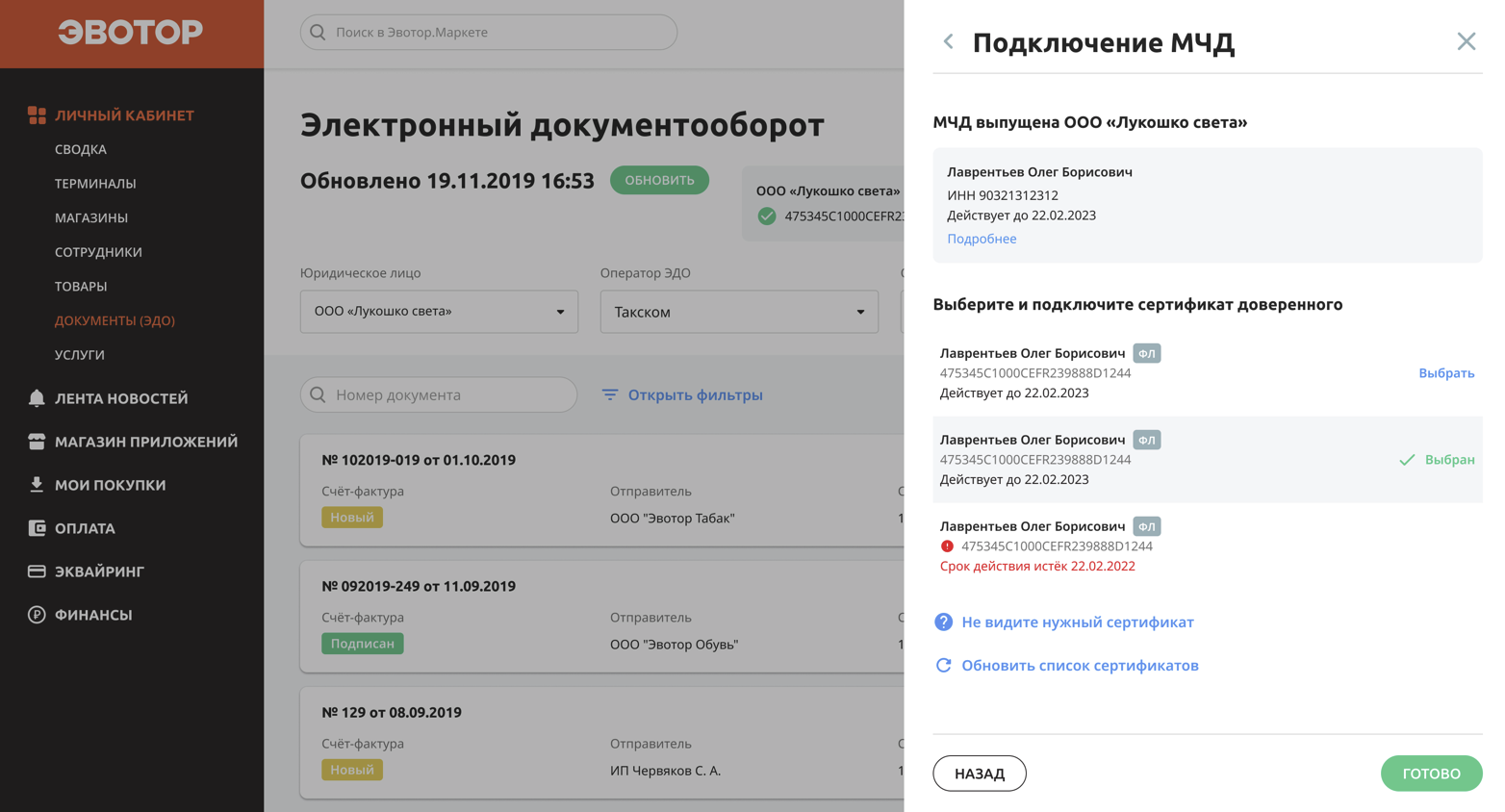1505x812 pixels.
Task: Click the green checkmark next to Выбран
Action: click(1407, 460)
